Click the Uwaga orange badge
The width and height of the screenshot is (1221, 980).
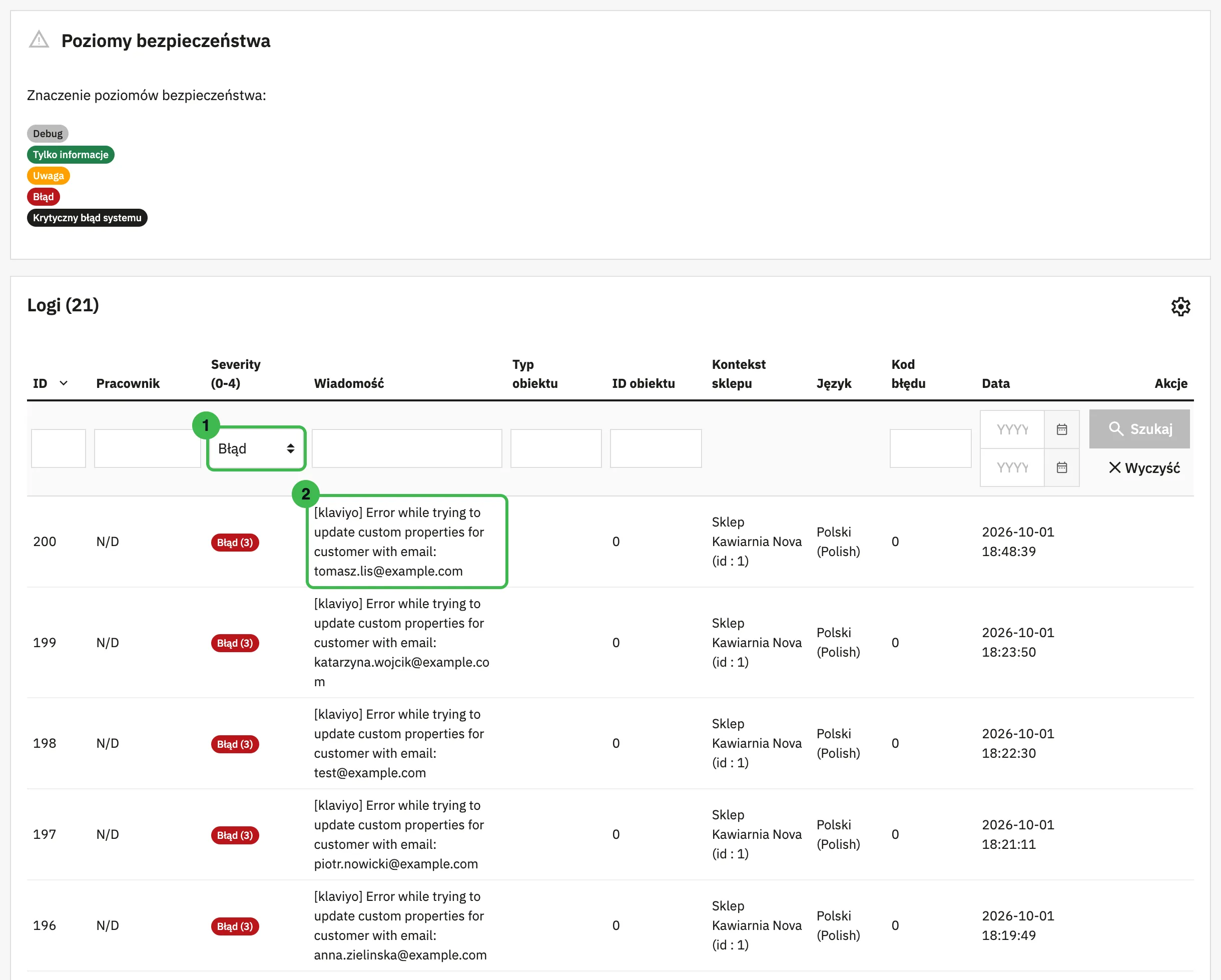click(x=48, y=176)
